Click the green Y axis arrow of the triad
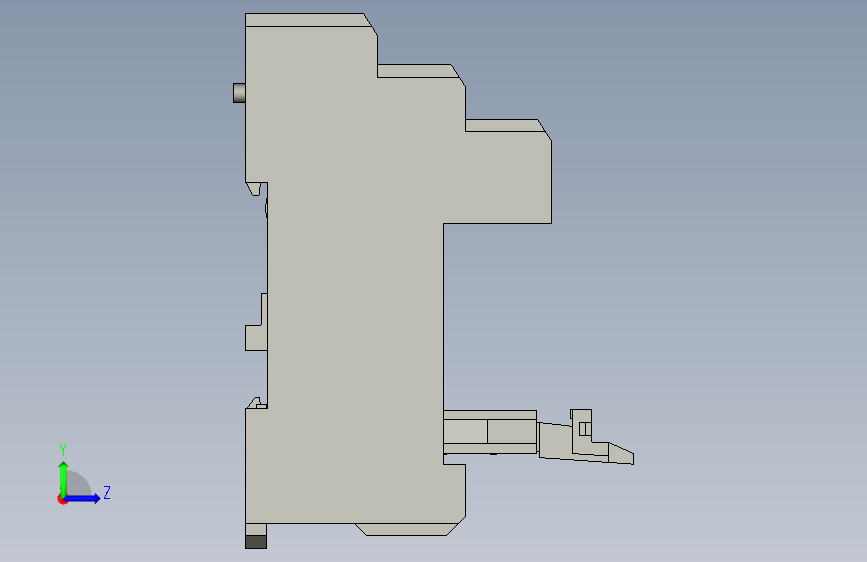Screen dimensions: 867x562 tap(64, 478)
